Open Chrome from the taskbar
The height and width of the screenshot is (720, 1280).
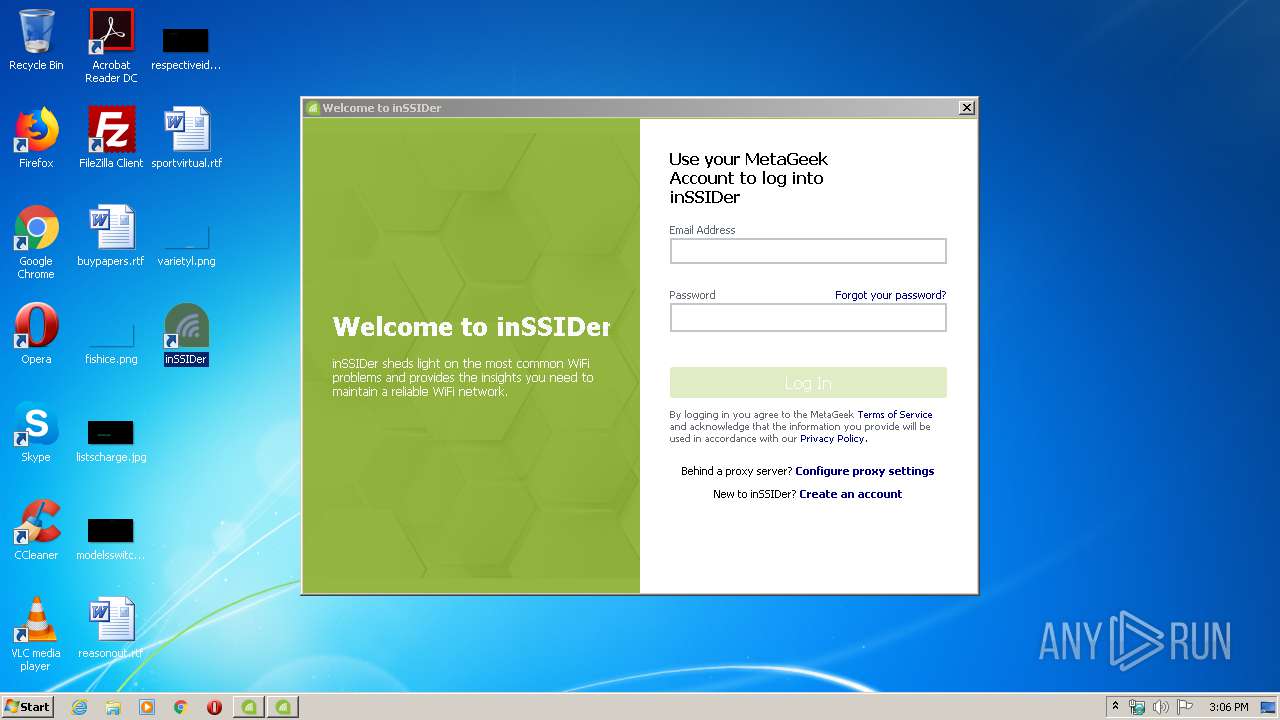click(x=181, y=707)
